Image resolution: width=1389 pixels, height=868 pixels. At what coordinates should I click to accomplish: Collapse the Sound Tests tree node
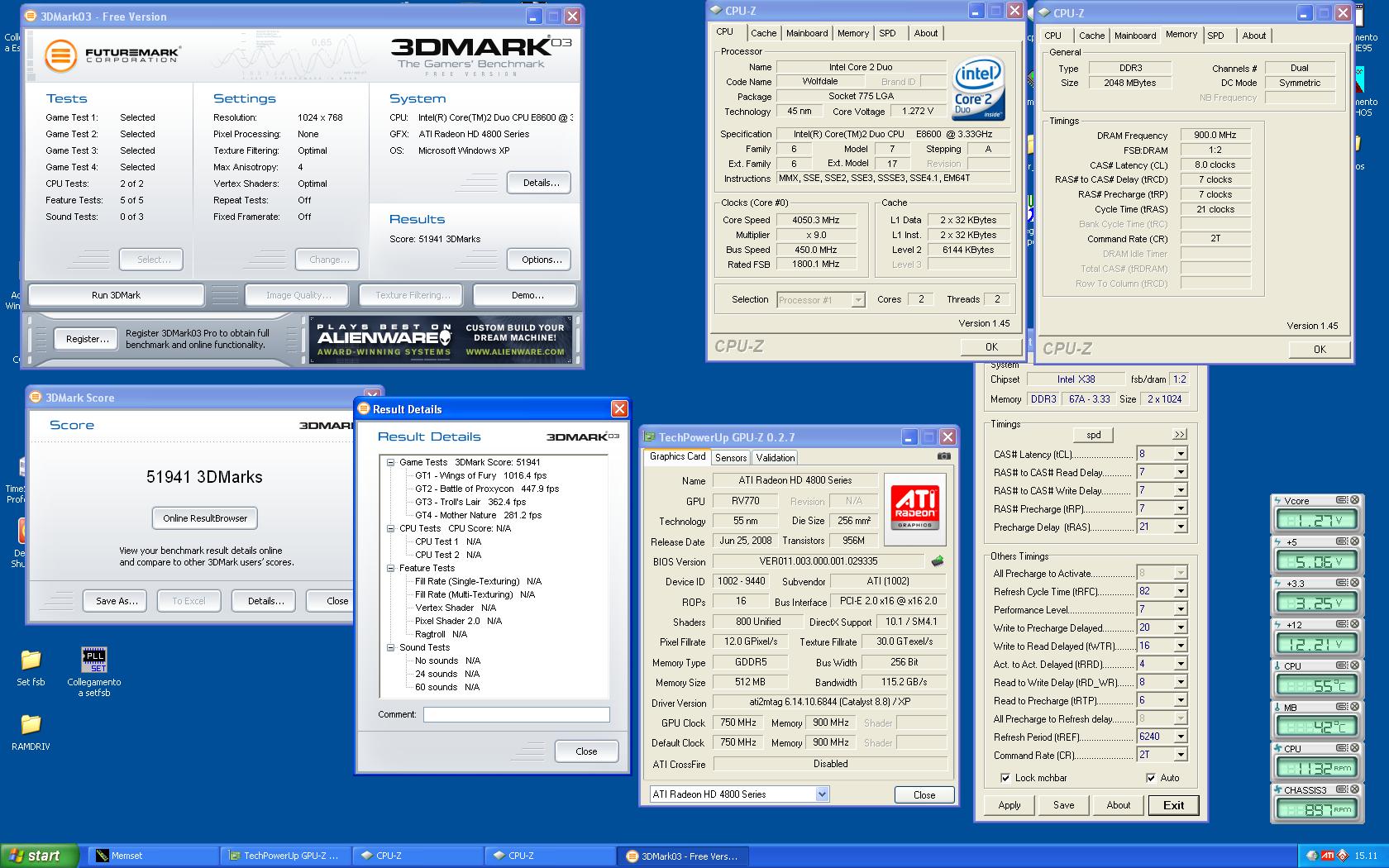(x=390, y=647)
